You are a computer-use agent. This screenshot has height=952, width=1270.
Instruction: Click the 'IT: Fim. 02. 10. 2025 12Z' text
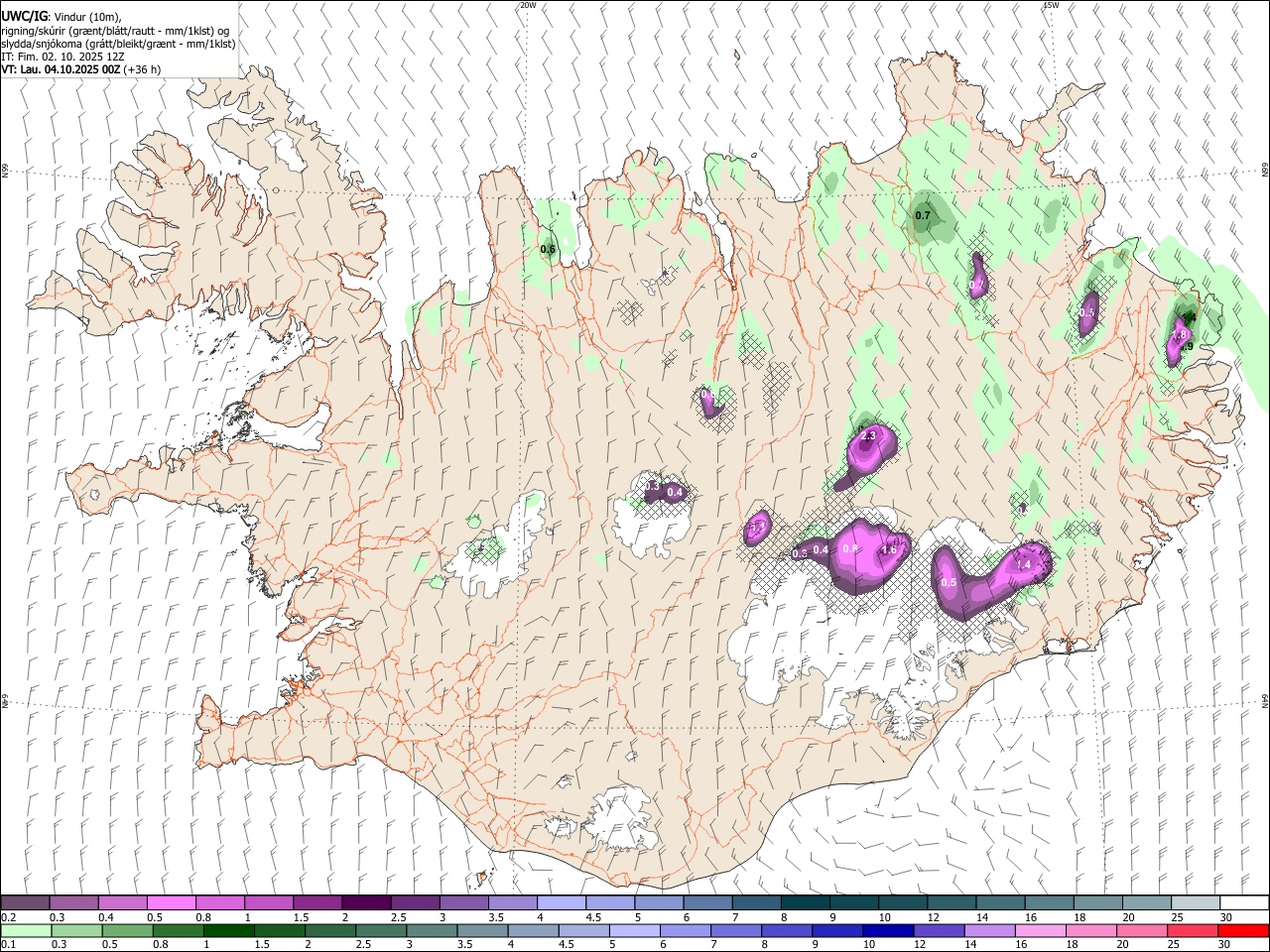coord(63,57)
